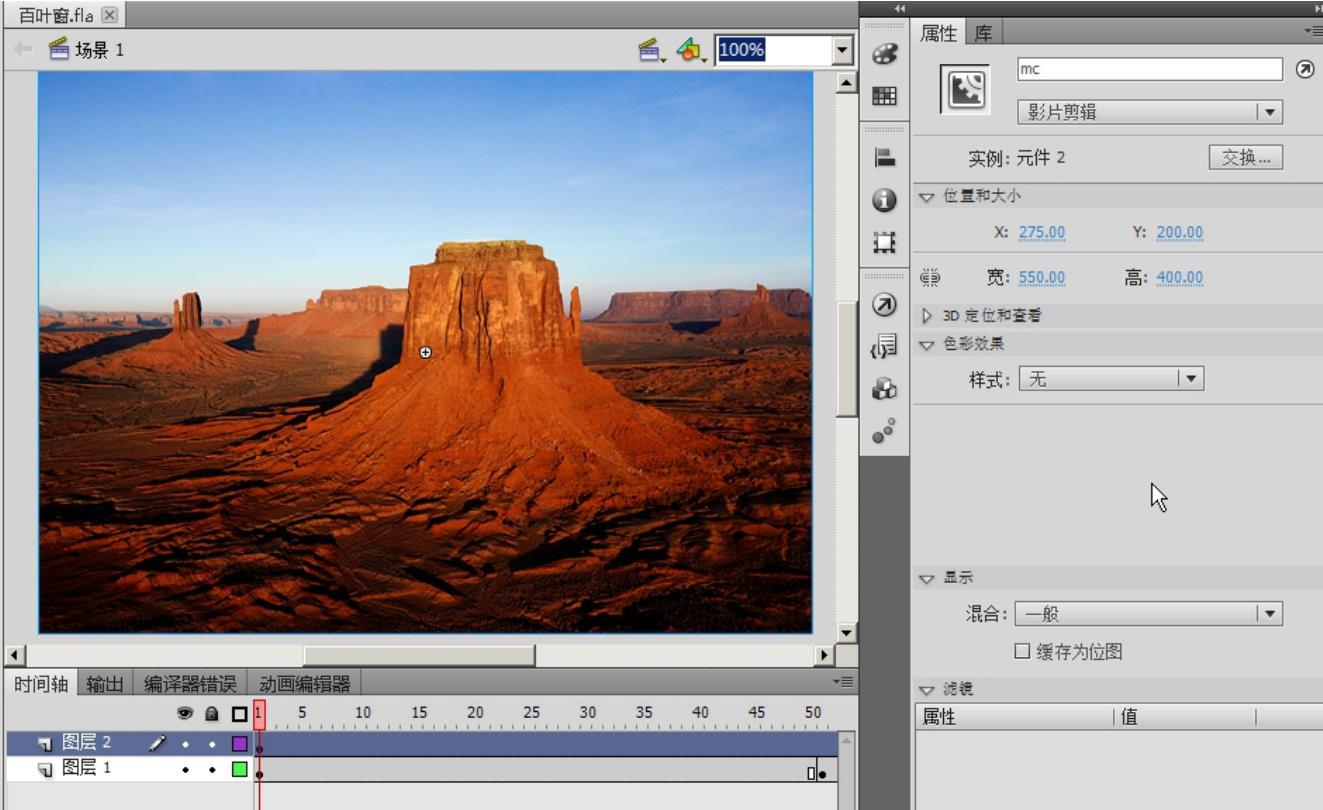This screenshot has width=1323, height=810.
Task: Open the Components panel icon
Action: 884,388
